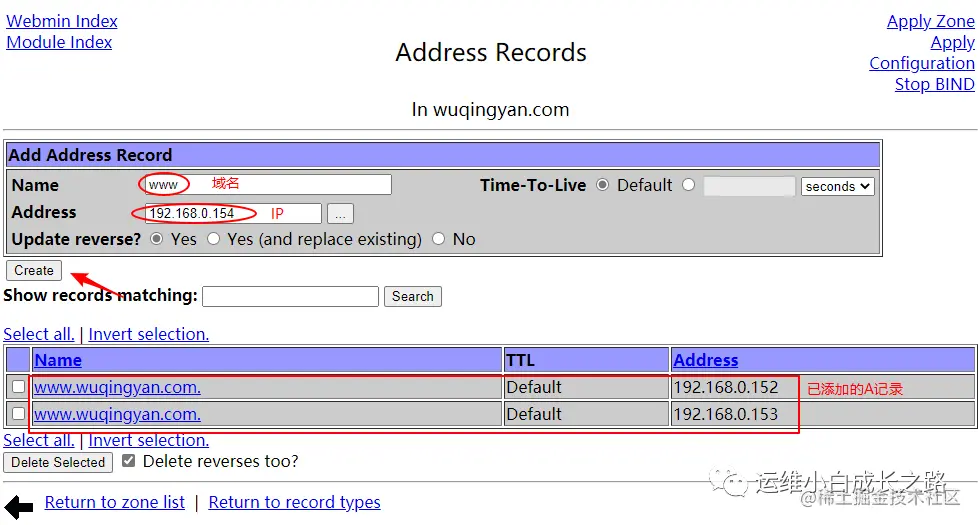Click the Search button

[x=412, y=296]
